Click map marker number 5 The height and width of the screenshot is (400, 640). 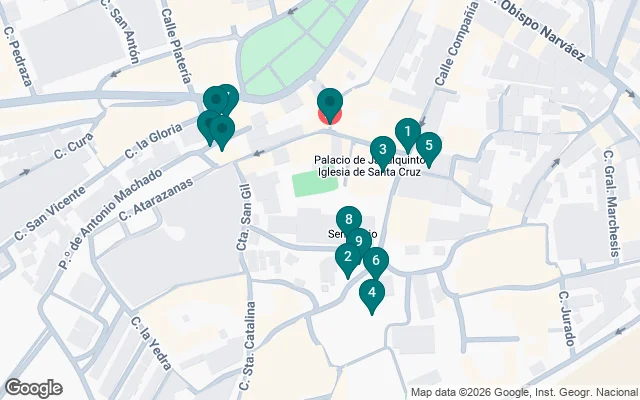click(429, 146)
